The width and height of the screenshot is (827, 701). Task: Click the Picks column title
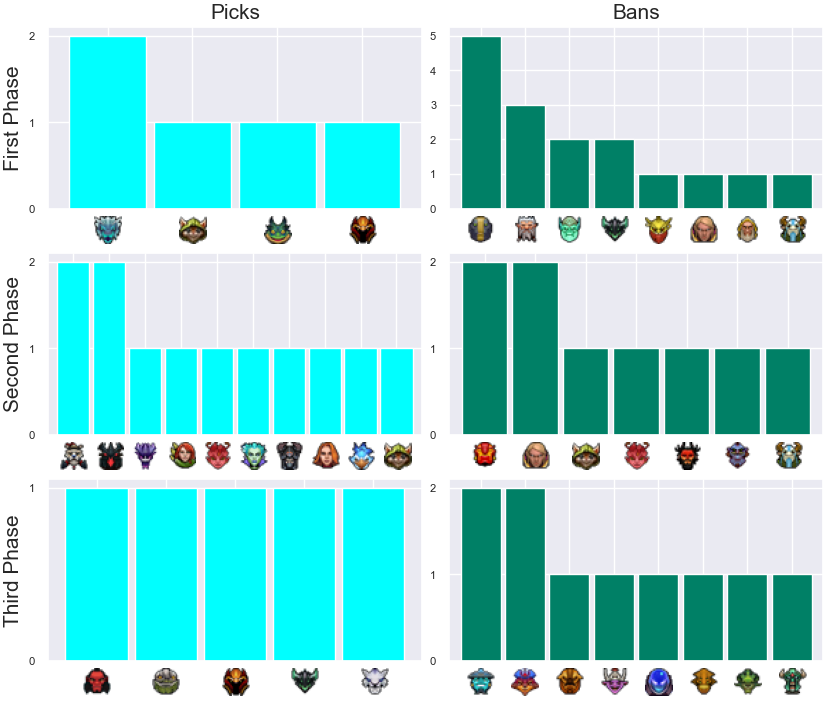coord(235,12)
